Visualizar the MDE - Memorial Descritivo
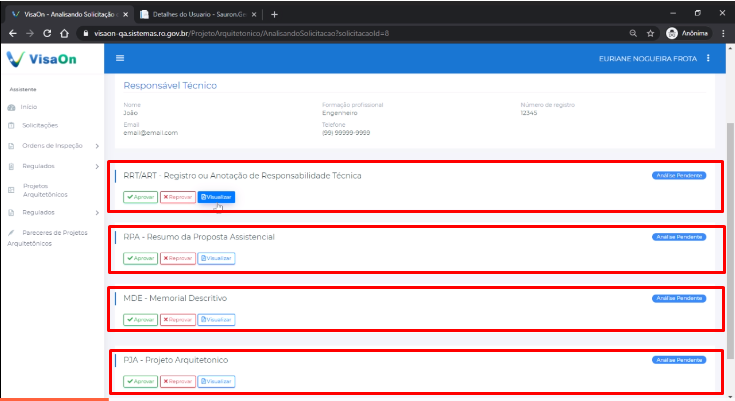The width and height of the screenshot is (735, 401). [216, 320]
